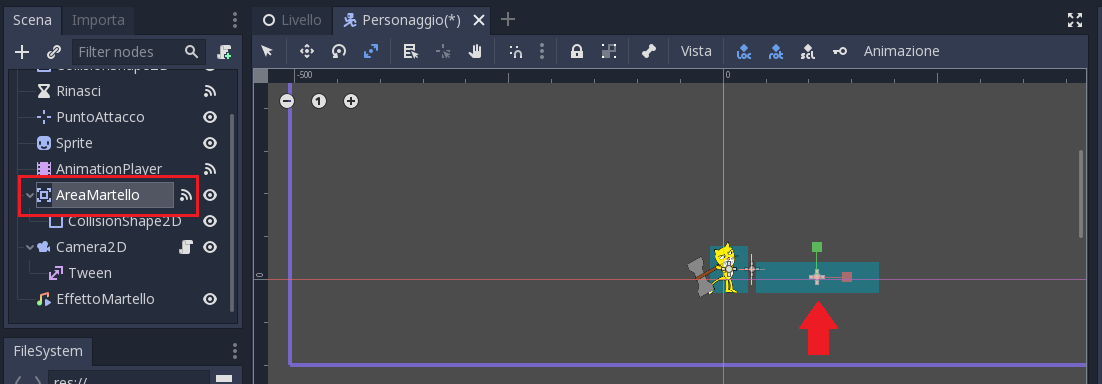Screen dimensions: 1102x384
Task: Open the FileSystem dock tab
Action: pyautogui.click(x=48, y=351)
